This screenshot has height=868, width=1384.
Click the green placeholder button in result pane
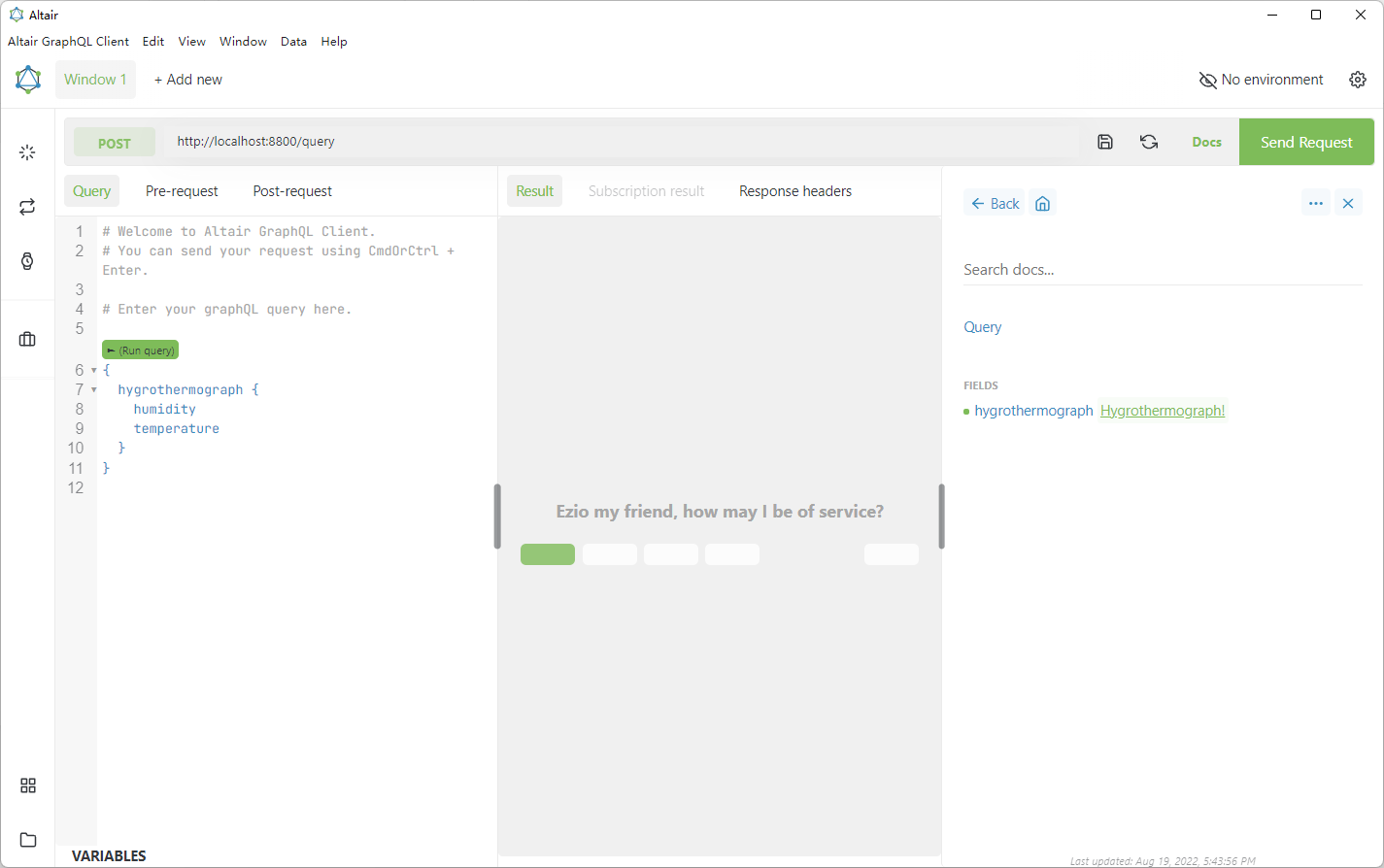pyautogui.click(x=548, y=554)
